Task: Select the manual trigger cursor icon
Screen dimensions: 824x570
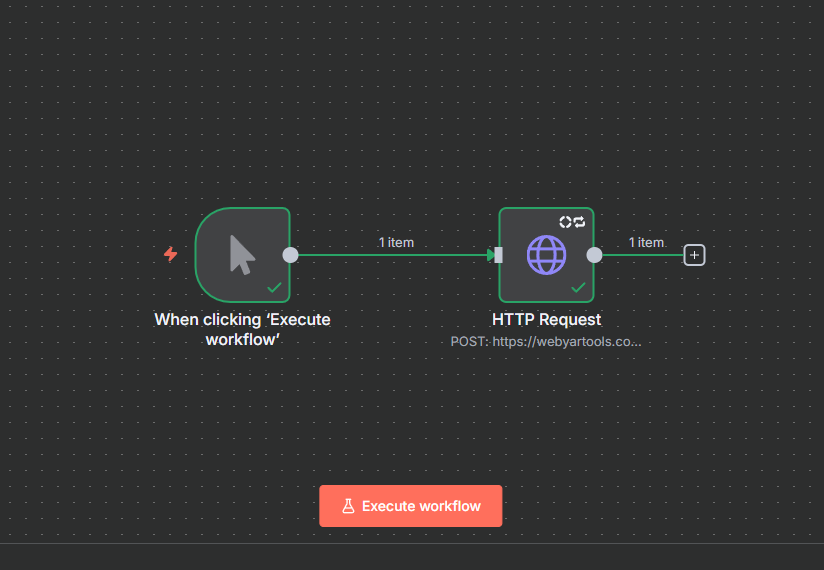Action: tap(242, 254)
